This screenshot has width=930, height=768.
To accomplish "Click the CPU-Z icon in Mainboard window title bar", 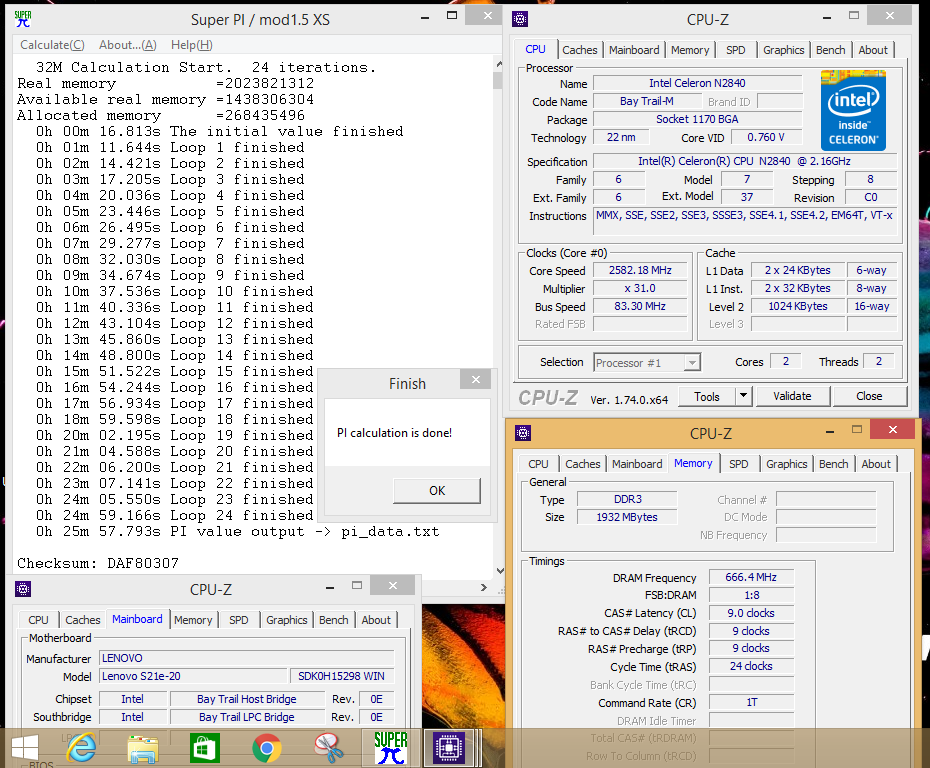I will pyautogui.click(x=23, y=589).
